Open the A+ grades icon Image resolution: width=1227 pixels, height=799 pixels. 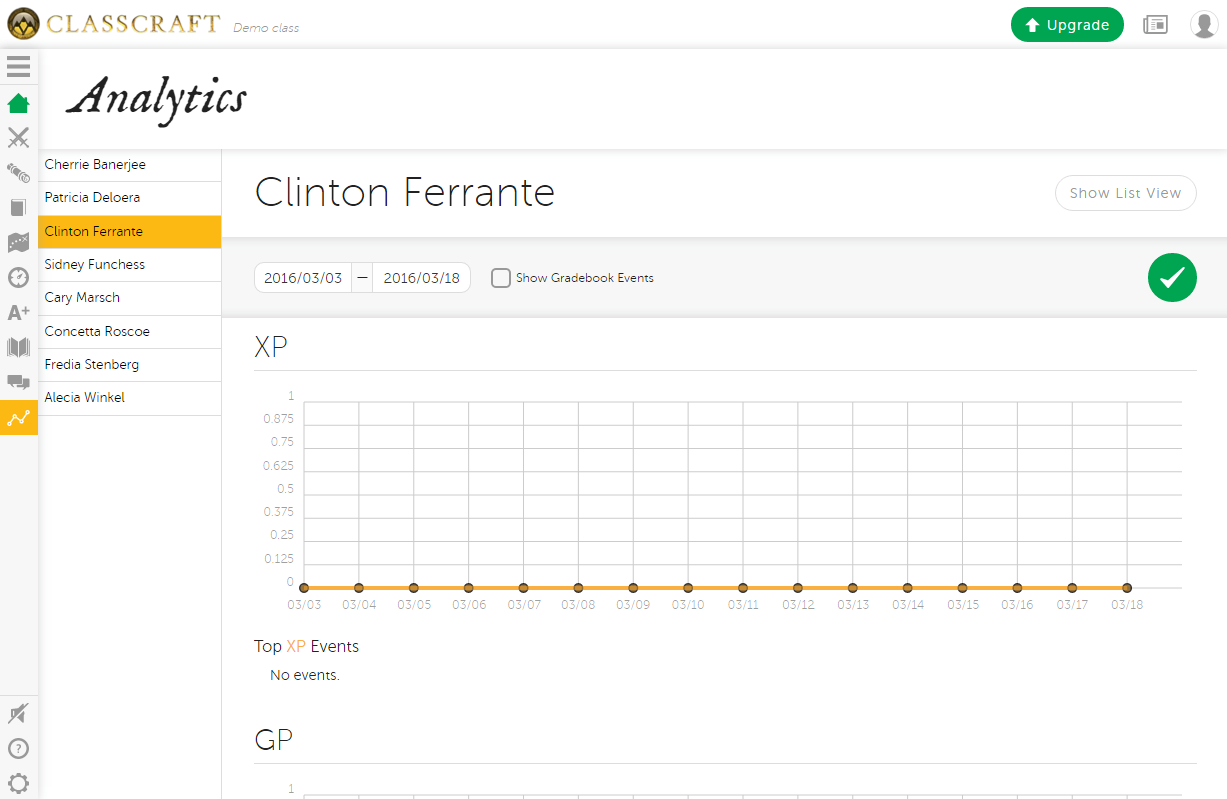[18, 312]
